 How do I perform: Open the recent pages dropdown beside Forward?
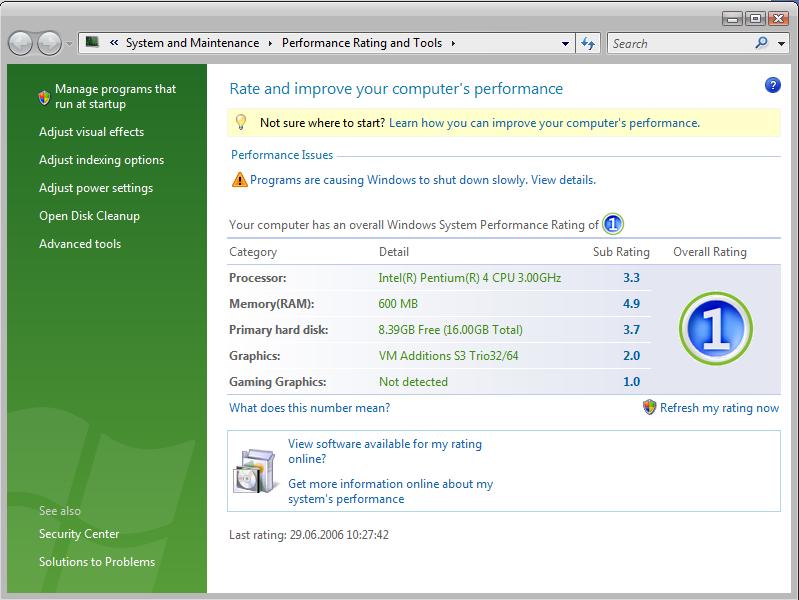click(69, 44)
